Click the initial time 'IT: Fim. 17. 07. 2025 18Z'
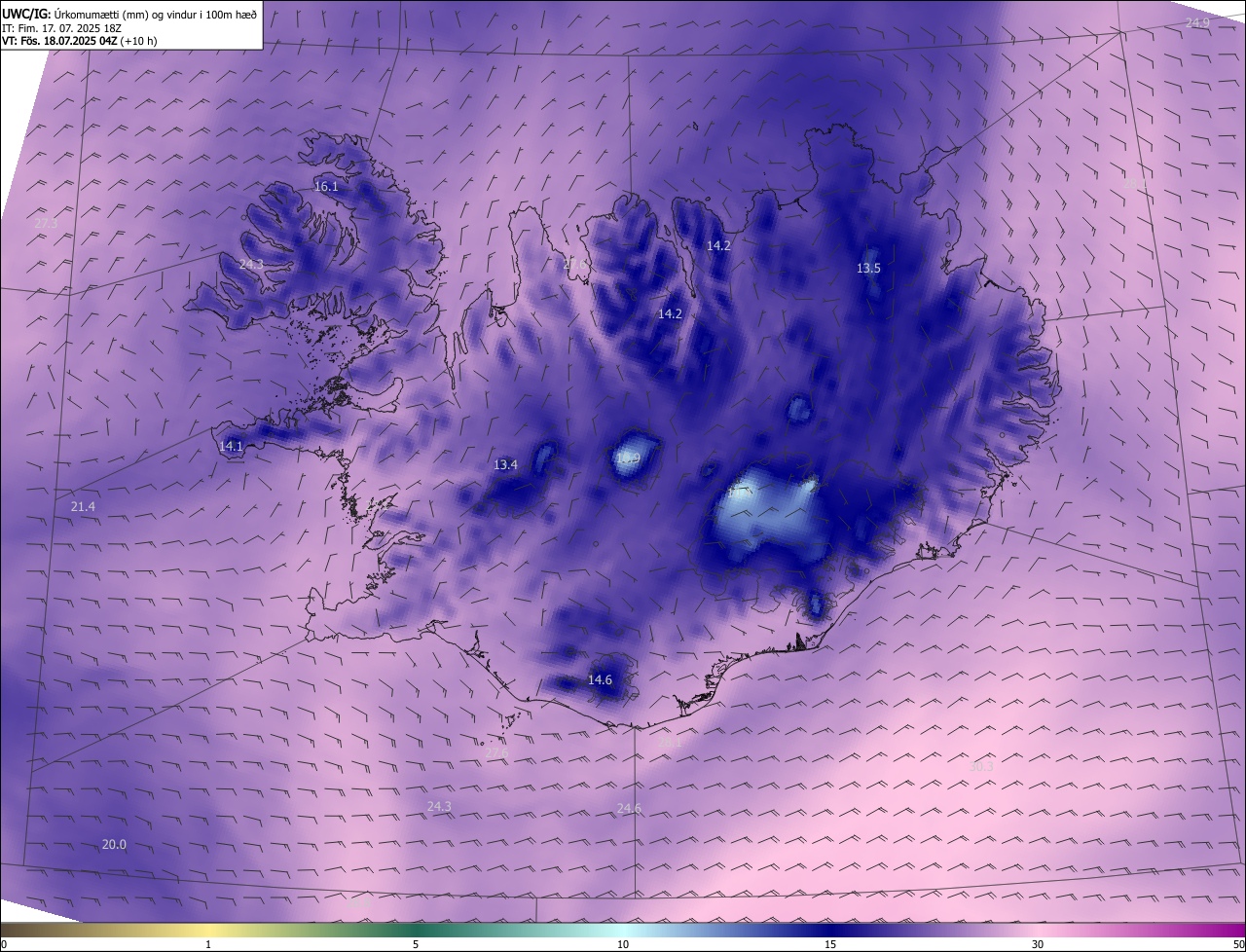Image resolution: width=1246 pixels, height=952 pixels. (x=61, y=28)
